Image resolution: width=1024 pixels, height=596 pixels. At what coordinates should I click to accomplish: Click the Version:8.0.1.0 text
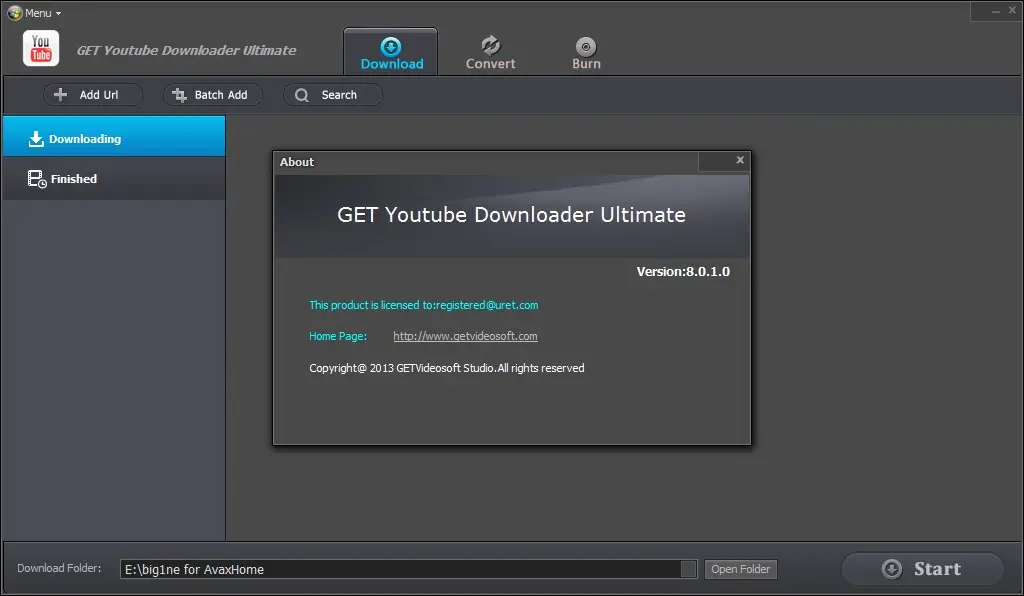(x=683, y=272)
